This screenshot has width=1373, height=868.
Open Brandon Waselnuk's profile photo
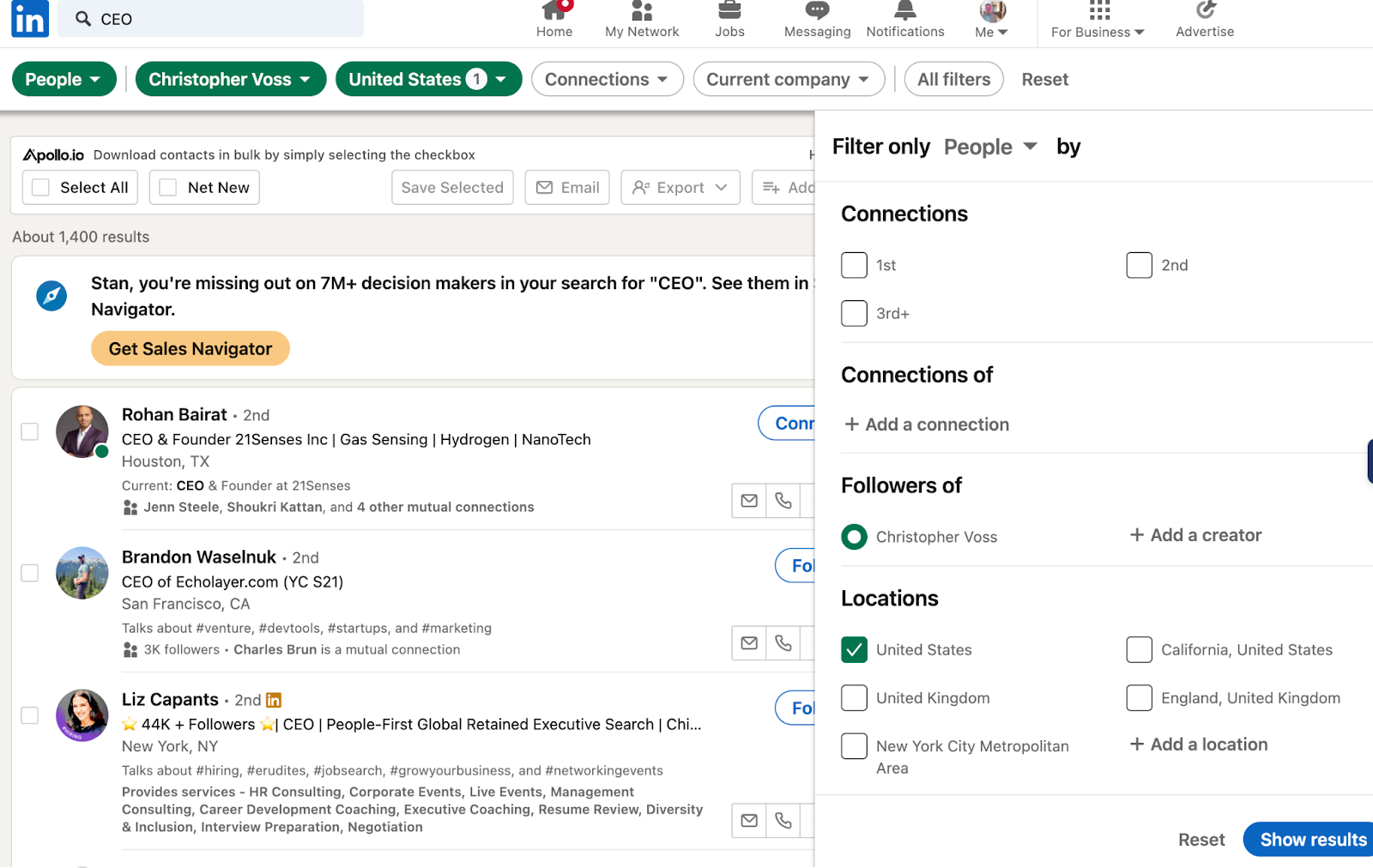coord(82,573)
